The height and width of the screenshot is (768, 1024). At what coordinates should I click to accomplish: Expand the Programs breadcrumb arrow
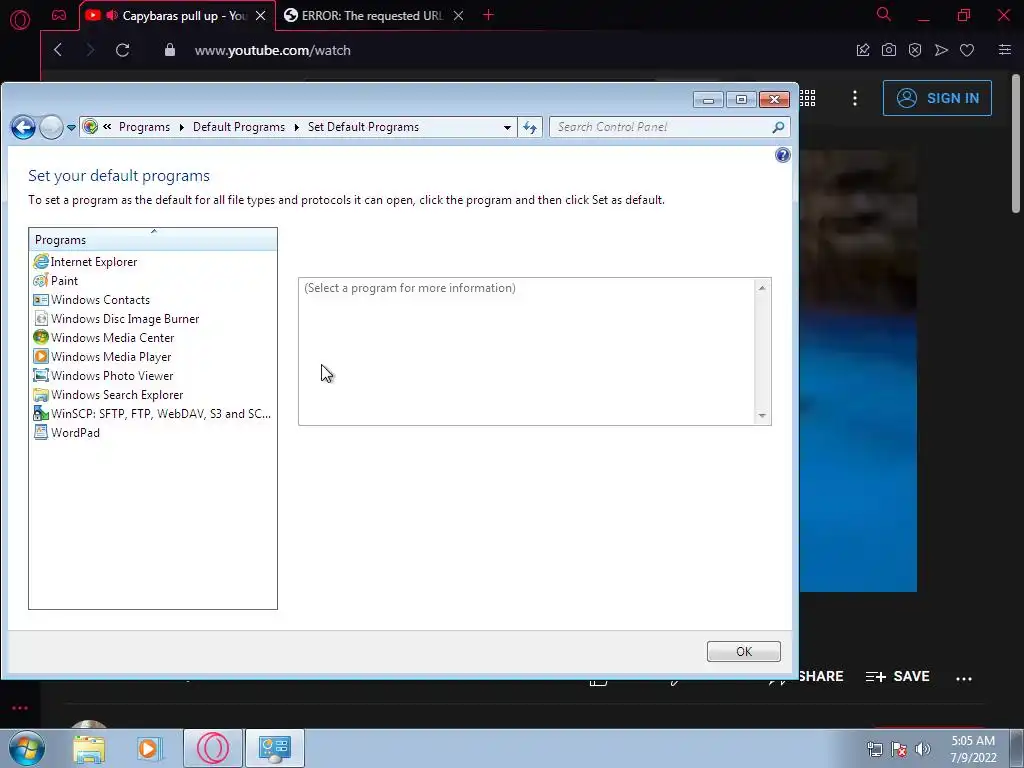tap(182, 127)
